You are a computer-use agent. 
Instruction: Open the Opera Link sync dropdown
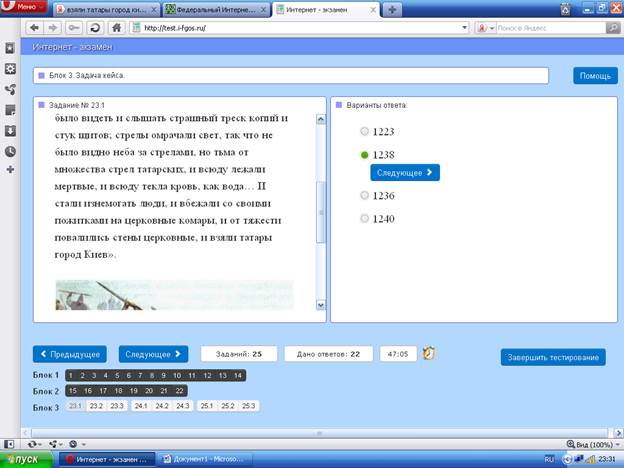(34, 444)
